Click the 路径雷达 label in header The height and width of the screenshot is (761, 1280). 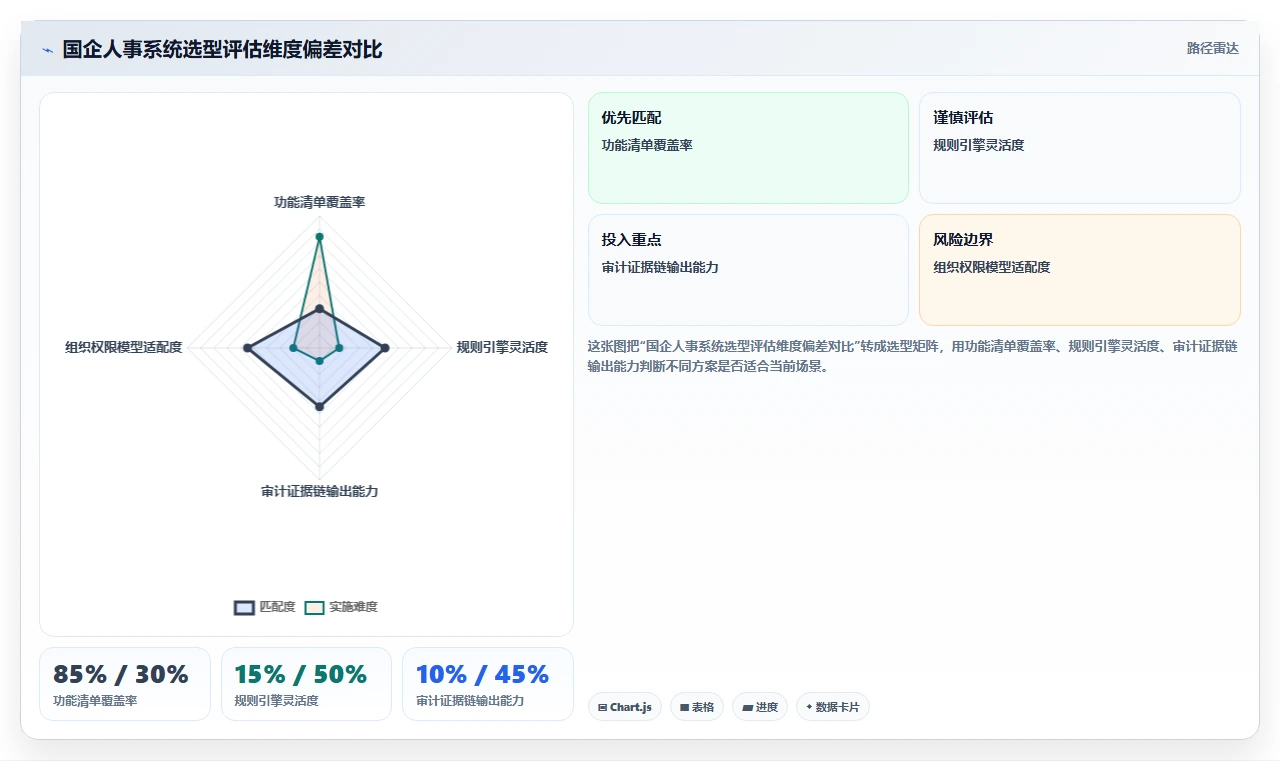1212,48
